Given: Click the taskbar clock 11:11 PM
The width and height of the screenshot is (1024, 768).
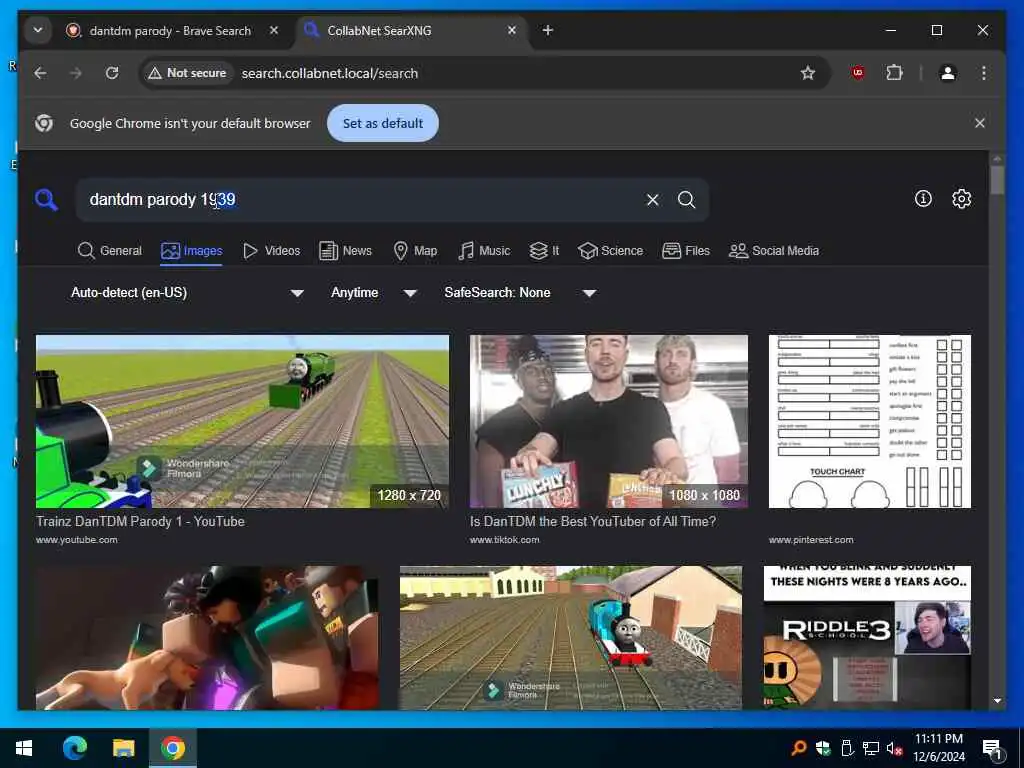Looking at the screenshot, I should coord(938,739).
